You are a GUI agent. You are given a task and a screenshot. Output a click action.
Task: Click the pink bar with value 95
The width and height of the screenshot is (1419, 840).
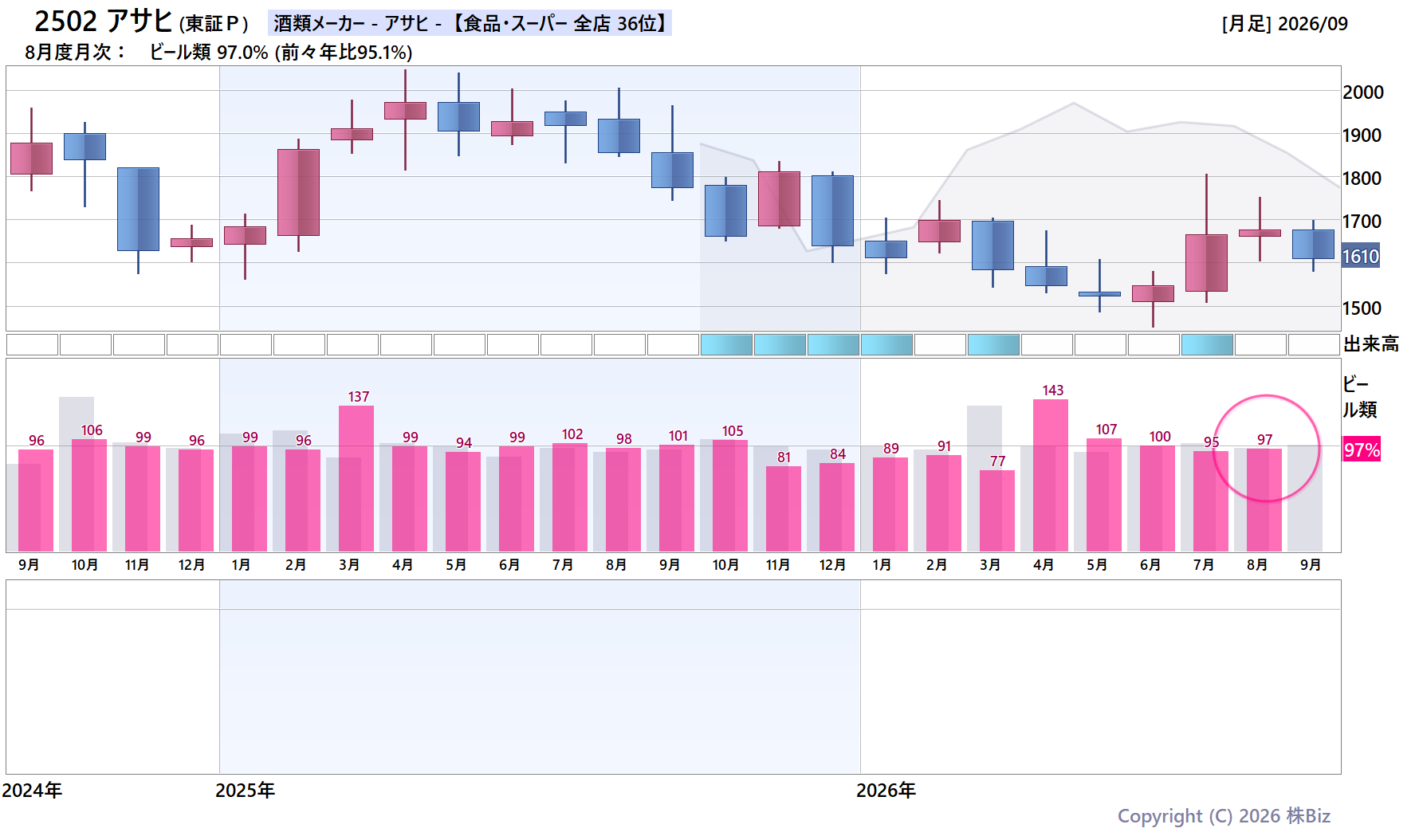[x=1211, y=501]
